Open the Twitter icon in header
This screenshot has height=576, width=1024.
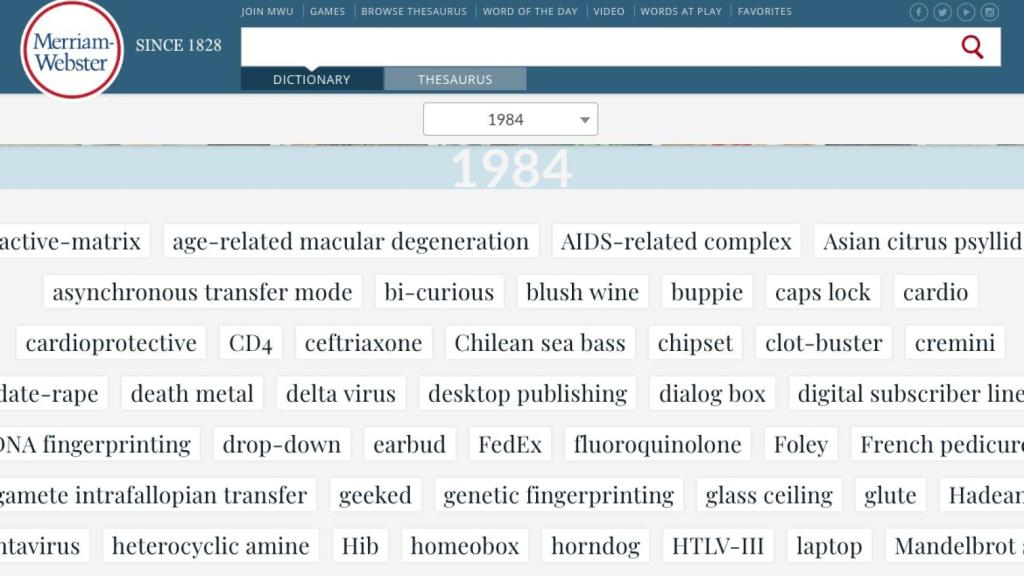click(942, 12)
